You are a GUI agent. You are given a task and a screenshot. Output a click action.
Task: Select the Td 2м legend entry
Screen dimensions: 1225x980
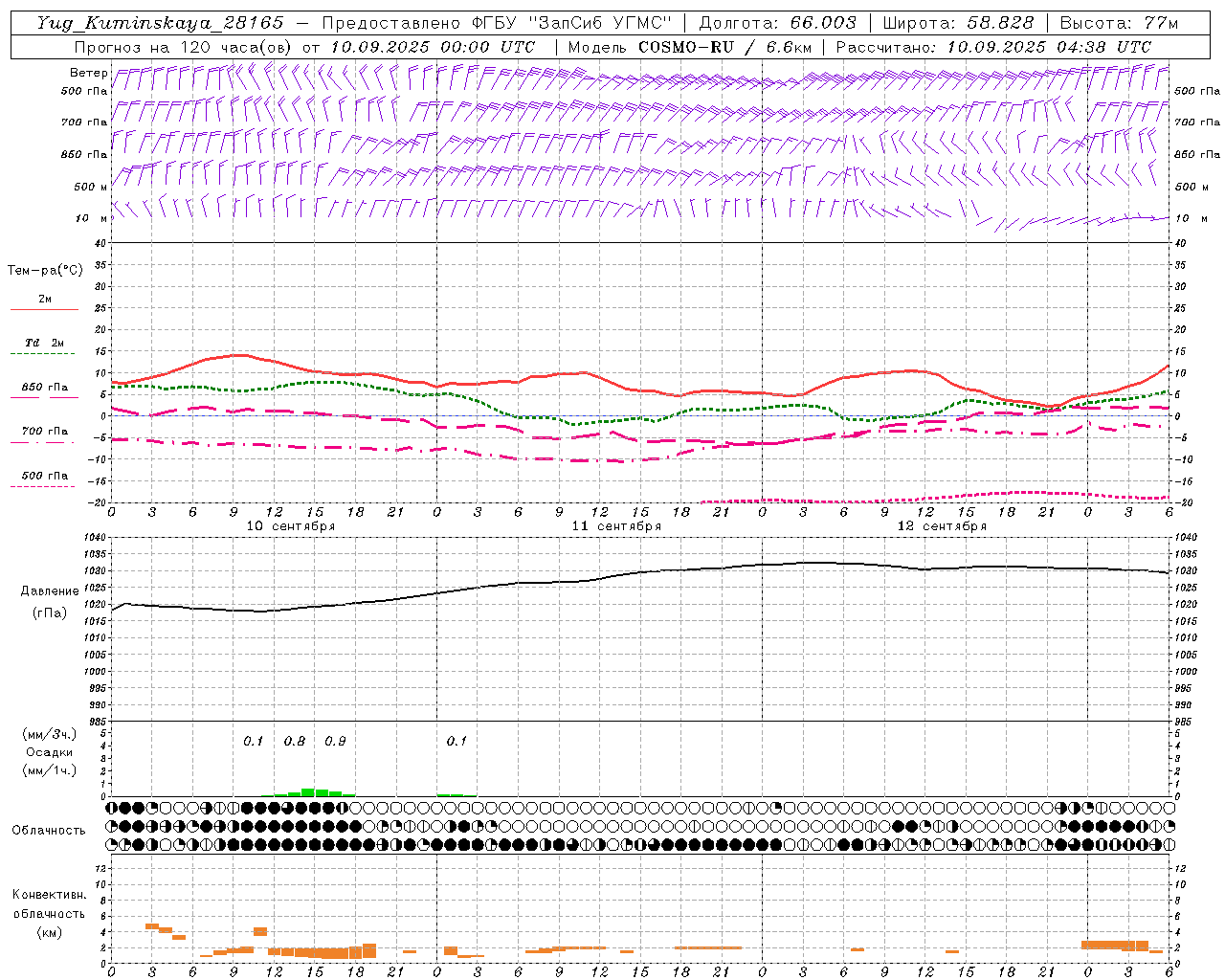click(x=45, y=343)
